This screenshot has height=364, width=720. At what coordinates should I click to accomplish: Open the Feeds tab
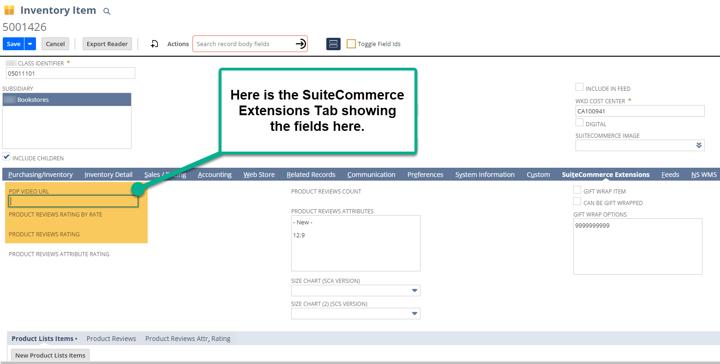point(670,174)
